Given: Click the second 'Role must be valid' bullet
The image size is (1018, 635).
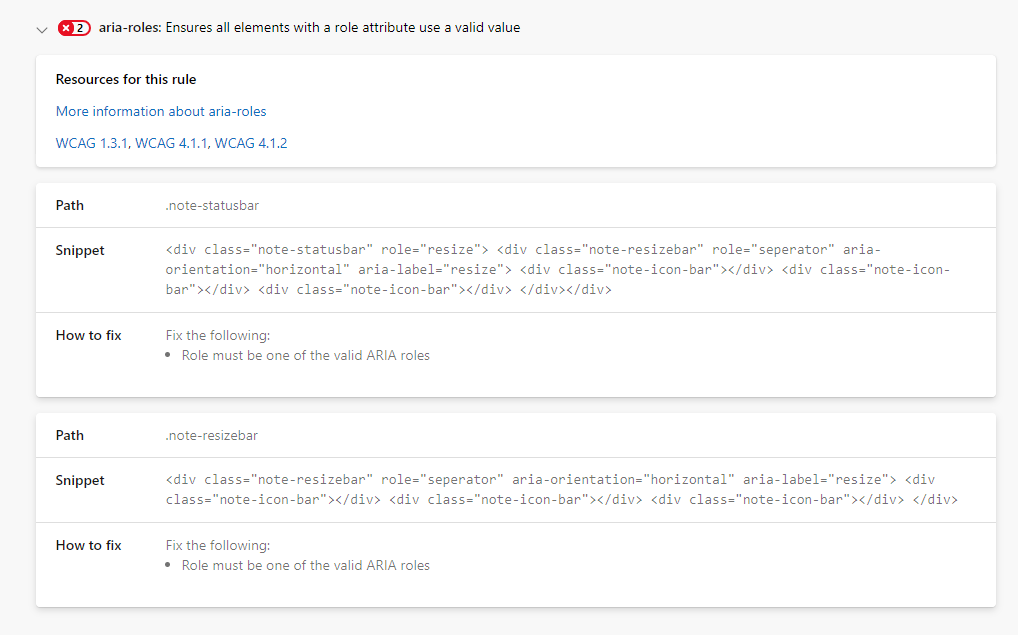Looking at the screenshot, I should (305, 565).
